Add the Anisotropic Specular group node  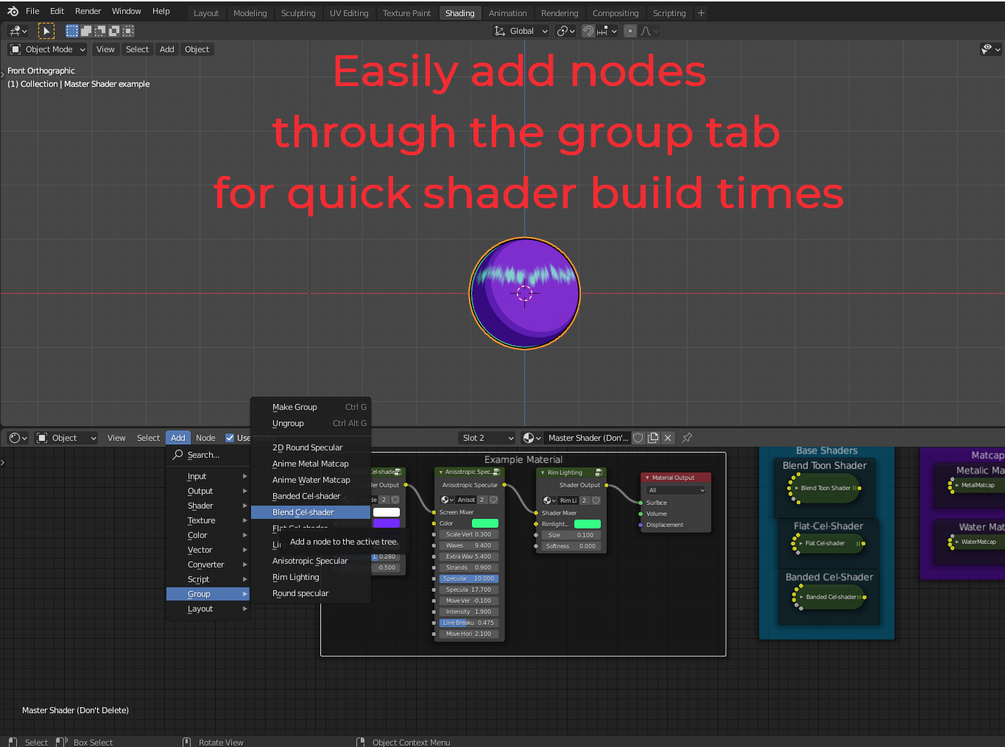click(x=311, y=561)
